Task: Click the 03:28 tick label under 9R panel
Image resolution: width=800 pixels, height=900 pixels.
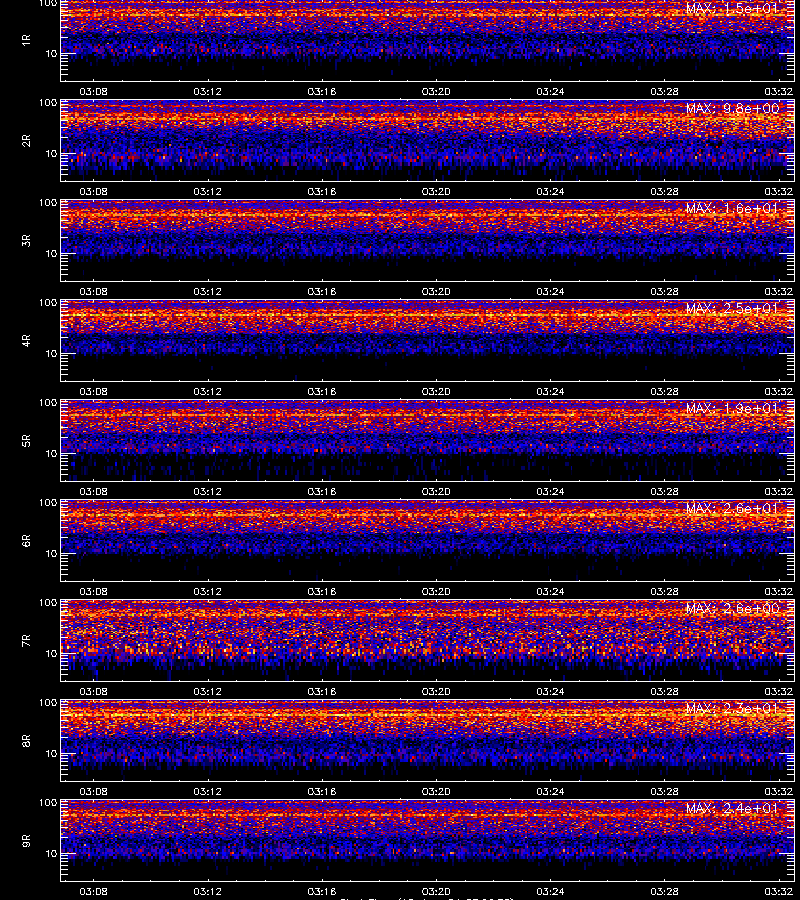Action: pos(665,891)
